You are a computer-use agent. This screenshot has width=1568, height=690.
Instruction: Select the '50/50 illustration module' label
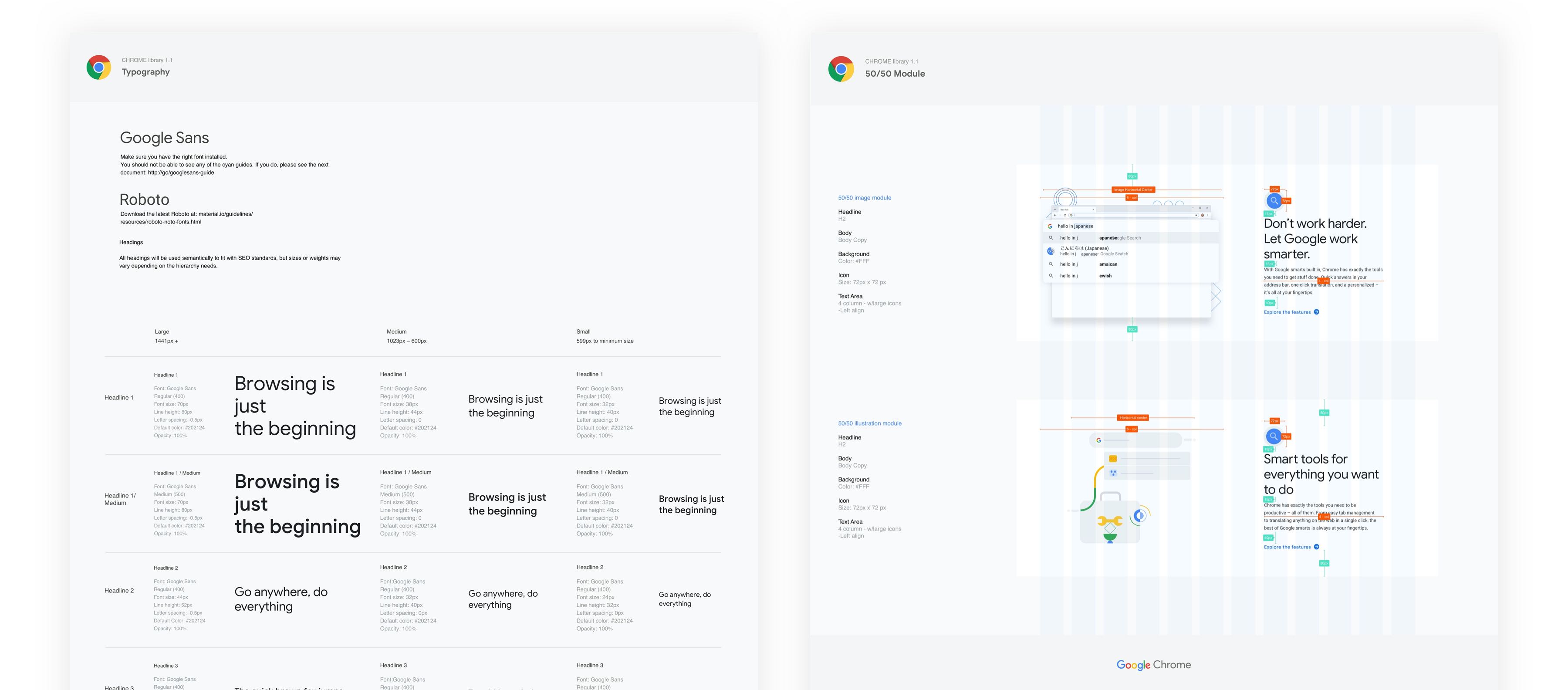point(869,423)
